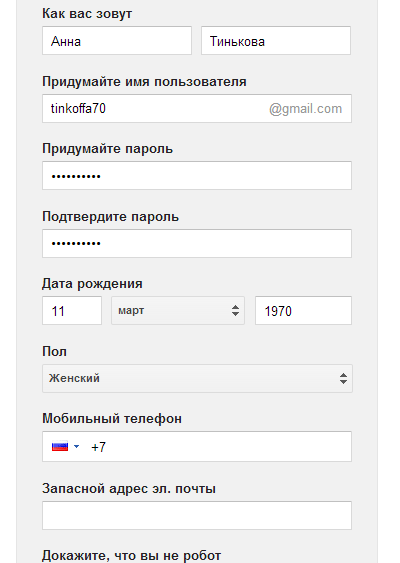The image size is (400, 563).
Task: Click the @gmail.com suffix text
Action: (x=305, y=109)
